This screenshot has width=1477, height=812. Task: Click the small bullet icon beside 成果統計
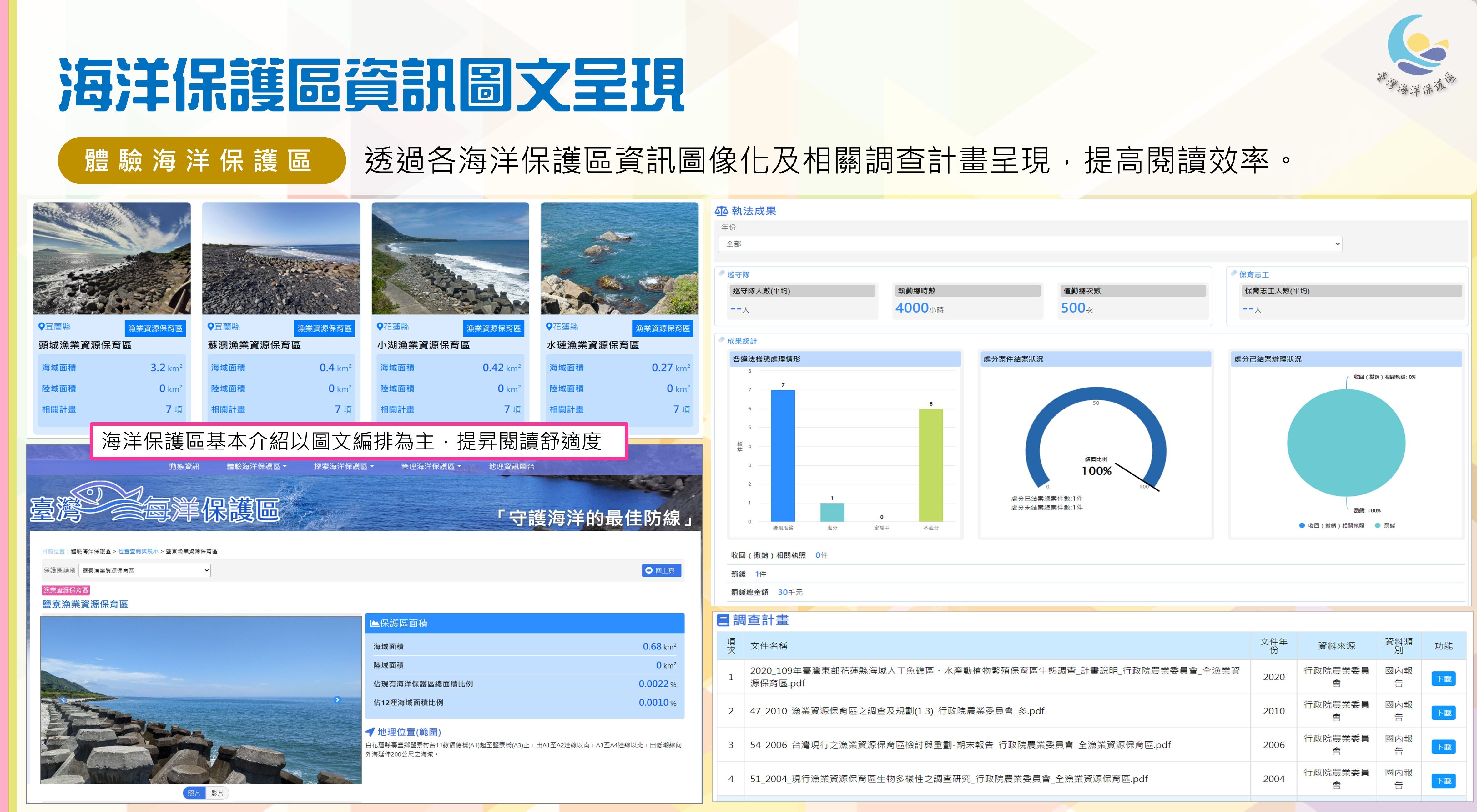(722, 340)
